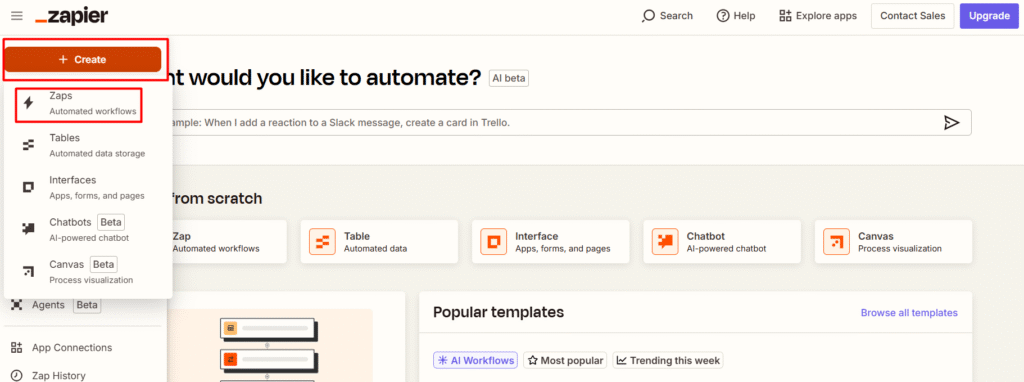This screenshot has width=1024, height=382.
Task: Click the App Connections sidebar icon
Action: point(16,347)
